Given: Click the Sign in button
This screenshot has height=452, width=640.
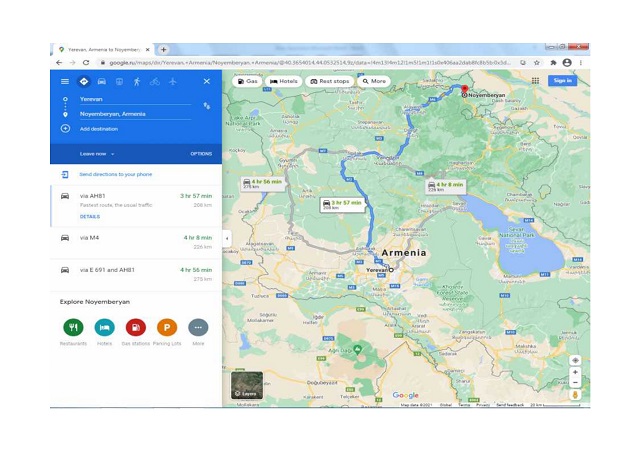Looking at the screenshot, I should pos(562,80).
